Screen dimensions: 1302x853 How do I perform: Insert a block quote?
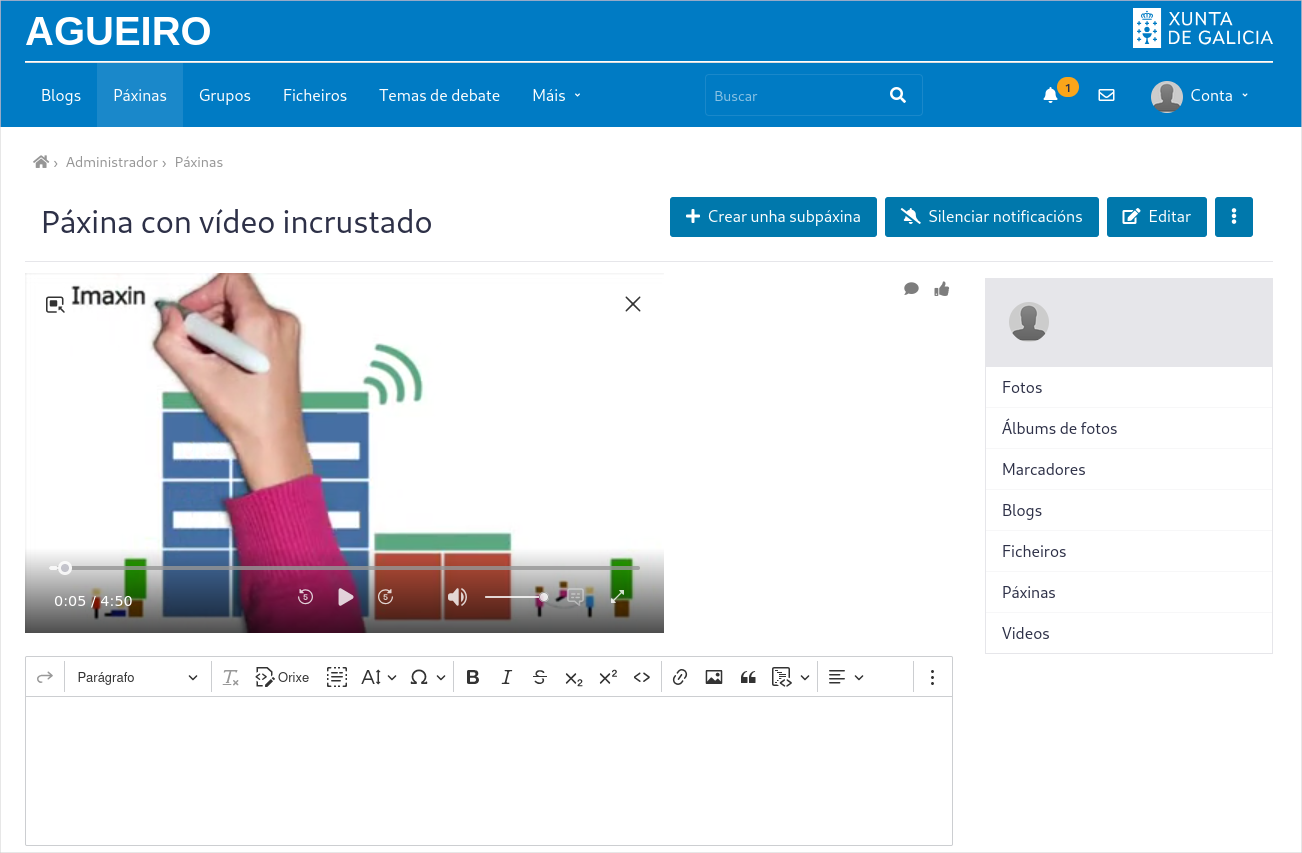748,677
